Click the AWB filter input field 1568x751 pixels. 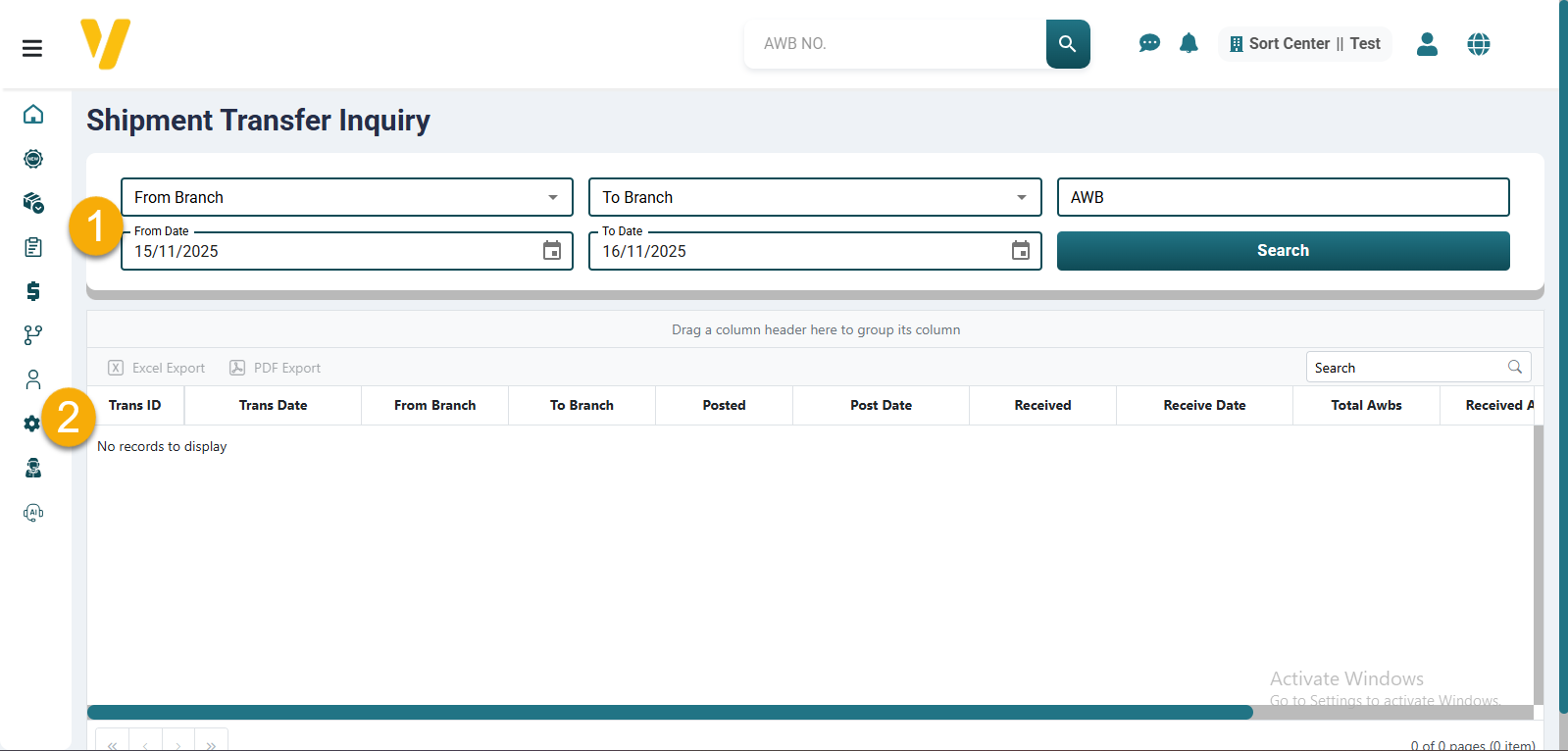coord(1283,197)
